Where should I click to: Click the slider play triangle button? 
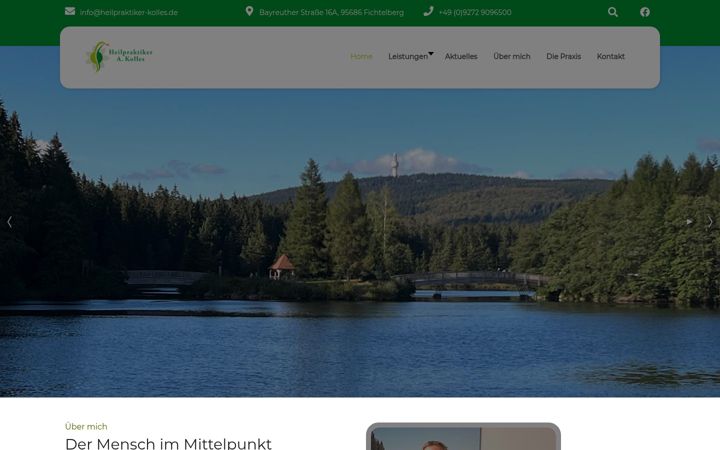point(689,222)
